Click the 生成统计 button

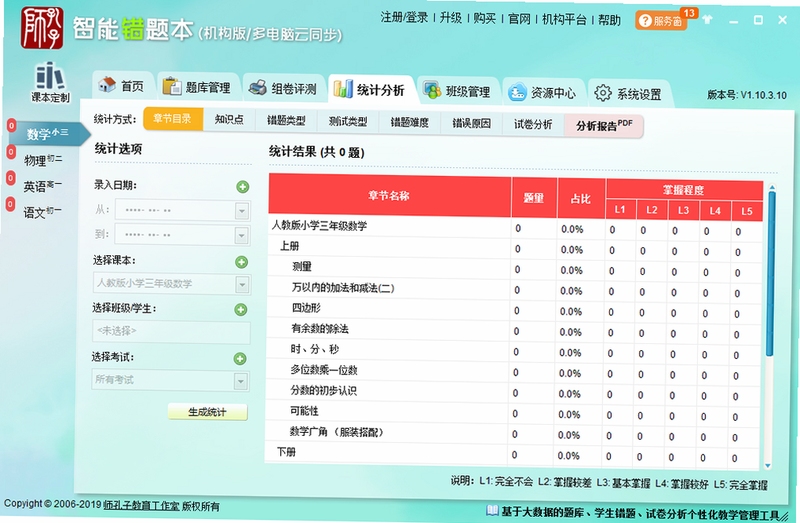point(207,412)
